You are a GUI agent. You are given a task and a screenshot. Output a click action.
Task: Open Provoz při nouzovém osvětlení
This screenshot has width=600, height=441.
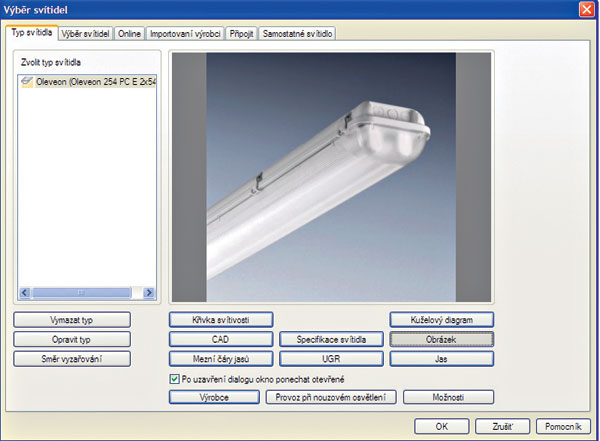click(331, 397)
